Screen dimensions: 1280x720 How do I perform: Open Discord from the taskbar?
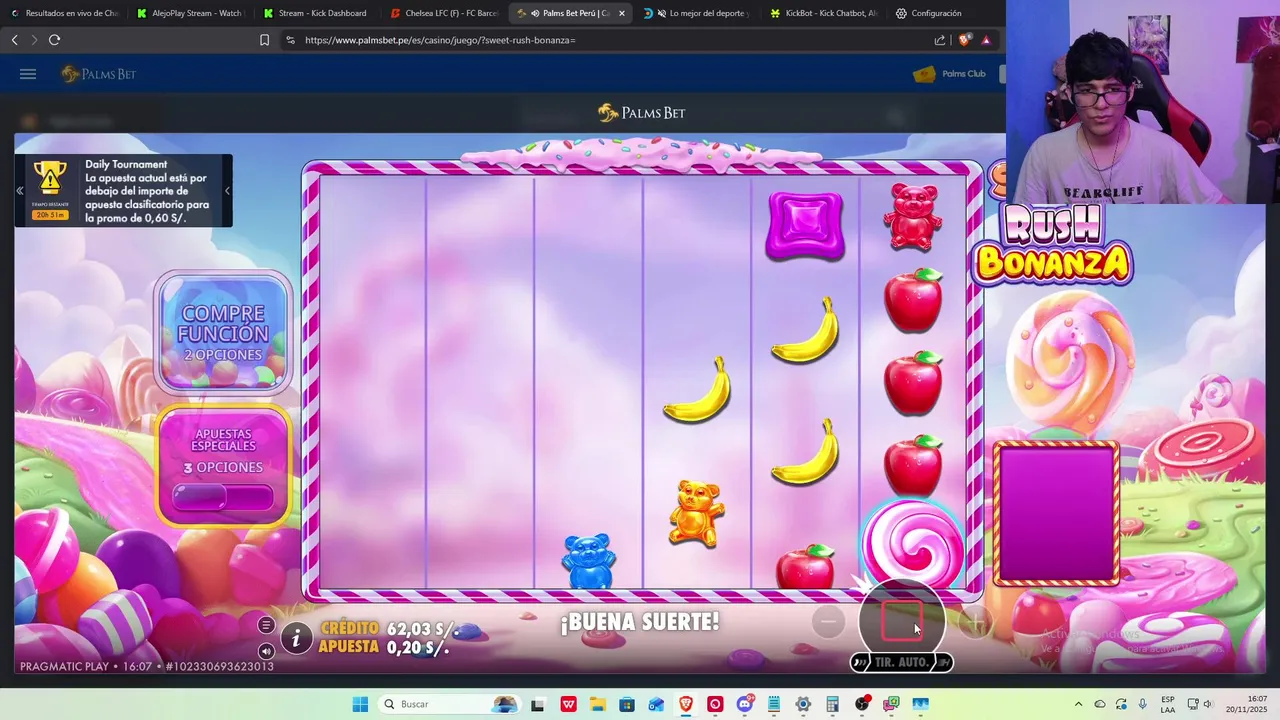coord(745,704)
